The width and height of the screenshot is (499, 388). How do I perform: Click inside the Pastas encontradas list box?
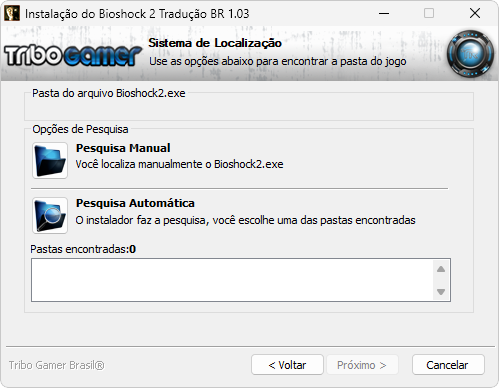tap(232, 280)
